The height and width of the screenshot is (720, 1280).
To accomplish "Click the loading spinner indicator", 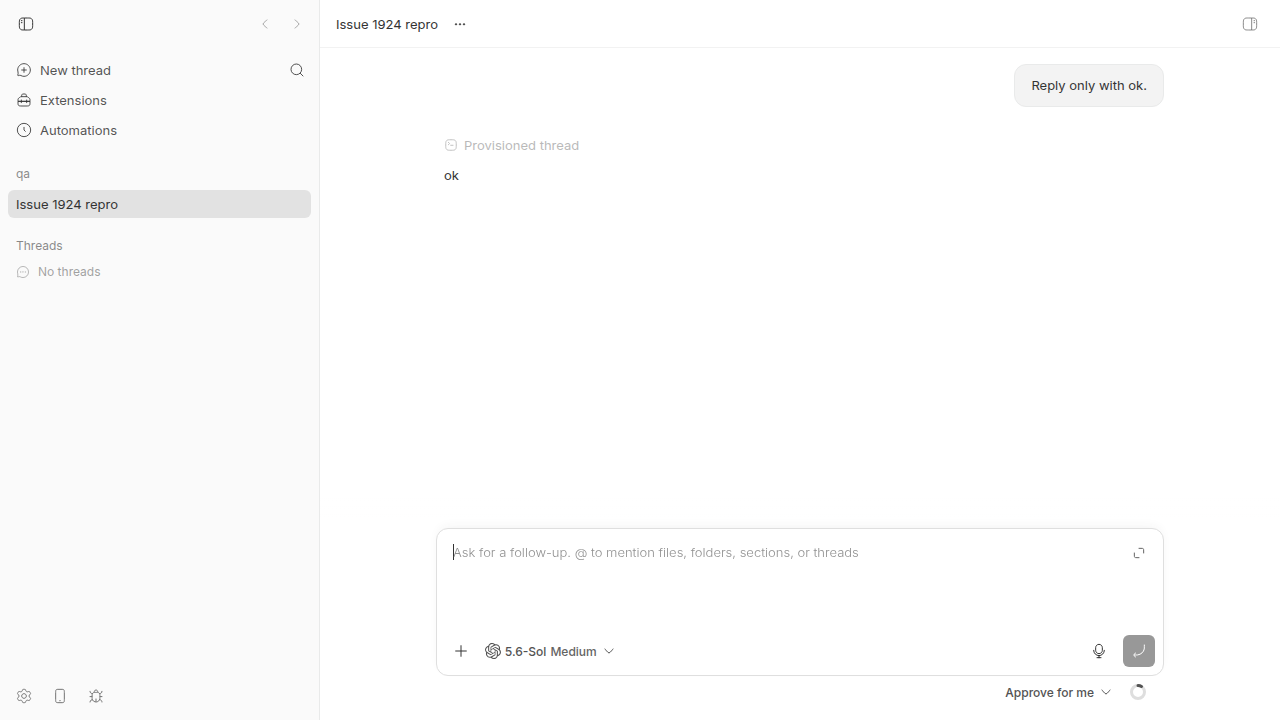I will [x=1138, y=692].
